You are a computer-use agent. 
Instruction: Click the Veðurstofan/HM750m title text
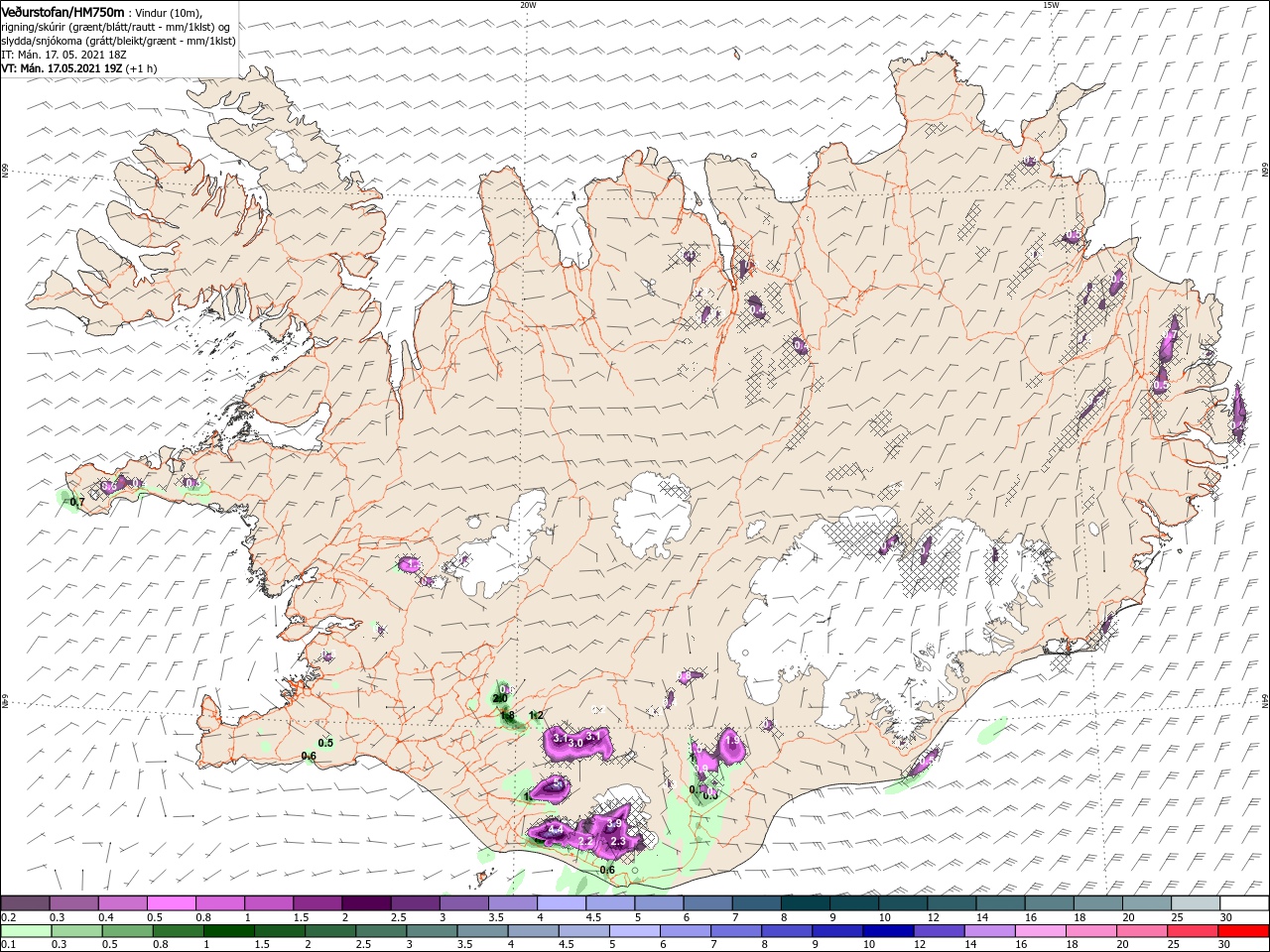coord(63,11)
